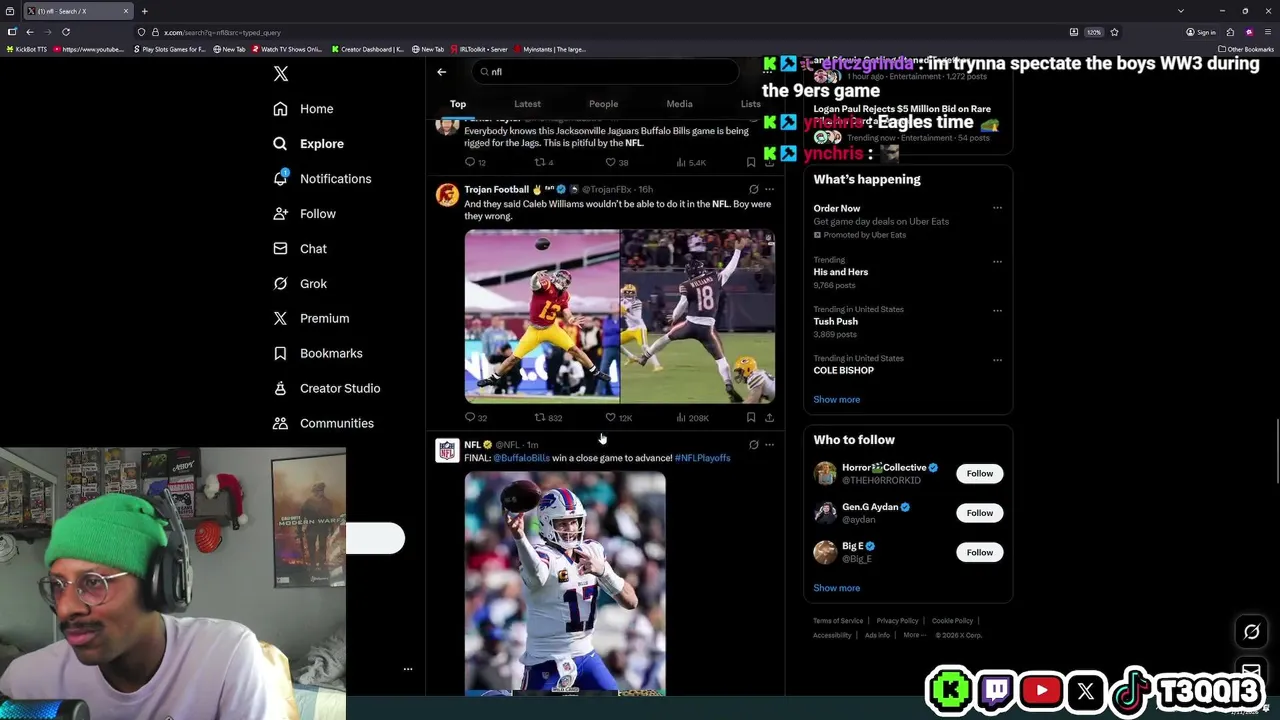This screenshot has height=720, width=1280.
Task: Follow Gen.G Aydan account
Action: point(980,513)
